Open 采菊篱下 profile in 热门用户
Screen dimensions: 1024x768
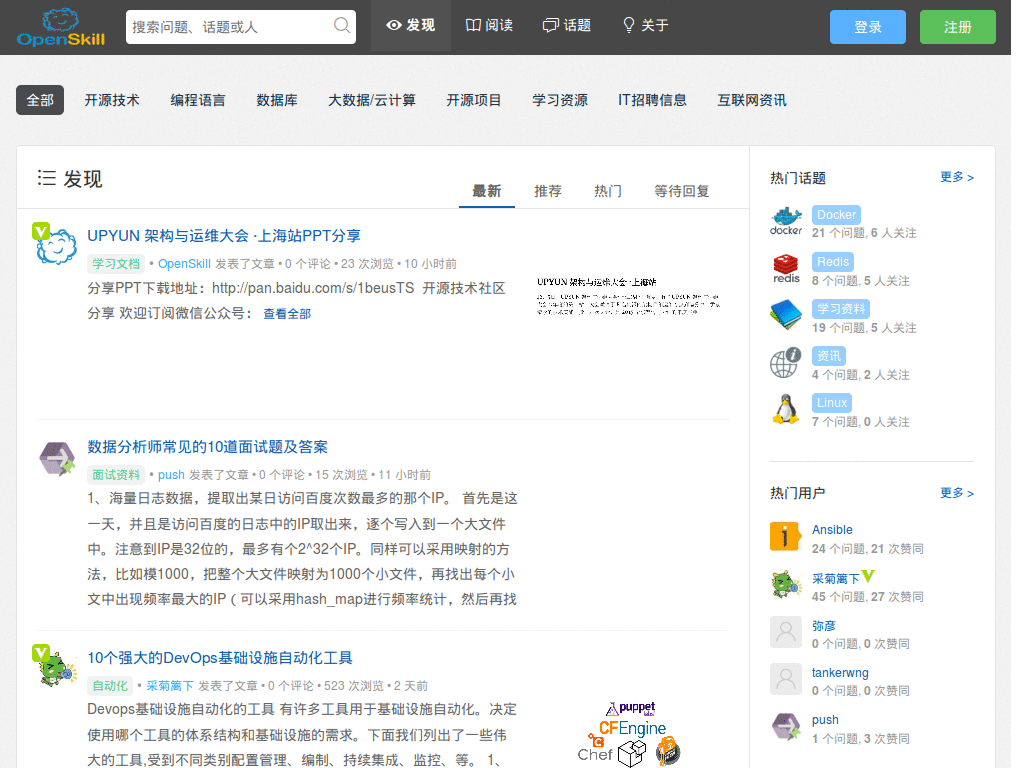click(835, 579)
